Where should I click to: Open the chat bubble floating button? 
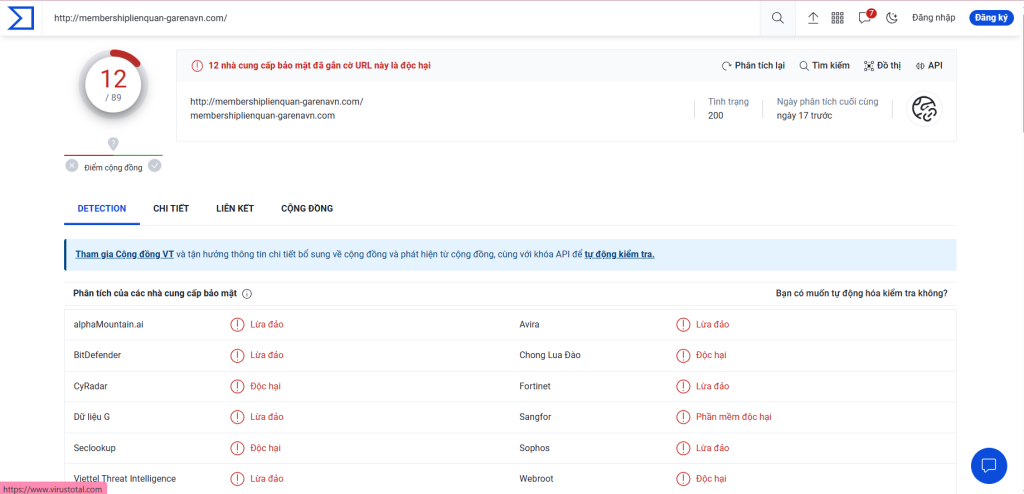pyautogui.click(x=989, y=465)
